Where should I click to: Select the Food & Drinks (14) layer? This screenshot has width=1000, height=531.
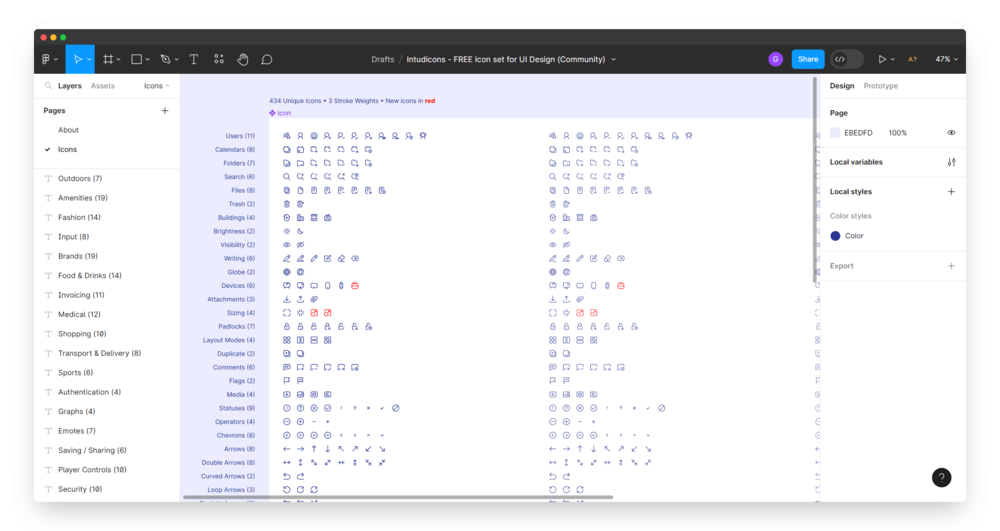coord(89,275)
